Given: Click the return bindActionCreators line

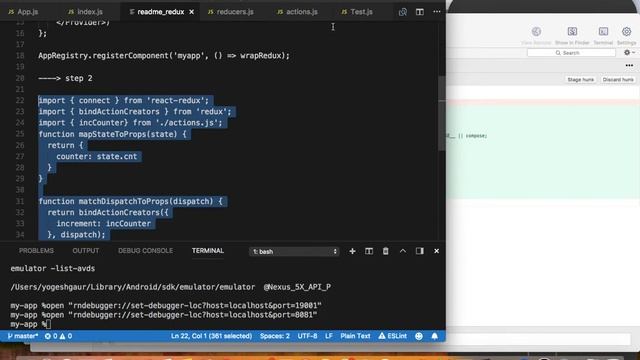Looking at the screenshot, I should pyautogui.click(x=108, y=212).
